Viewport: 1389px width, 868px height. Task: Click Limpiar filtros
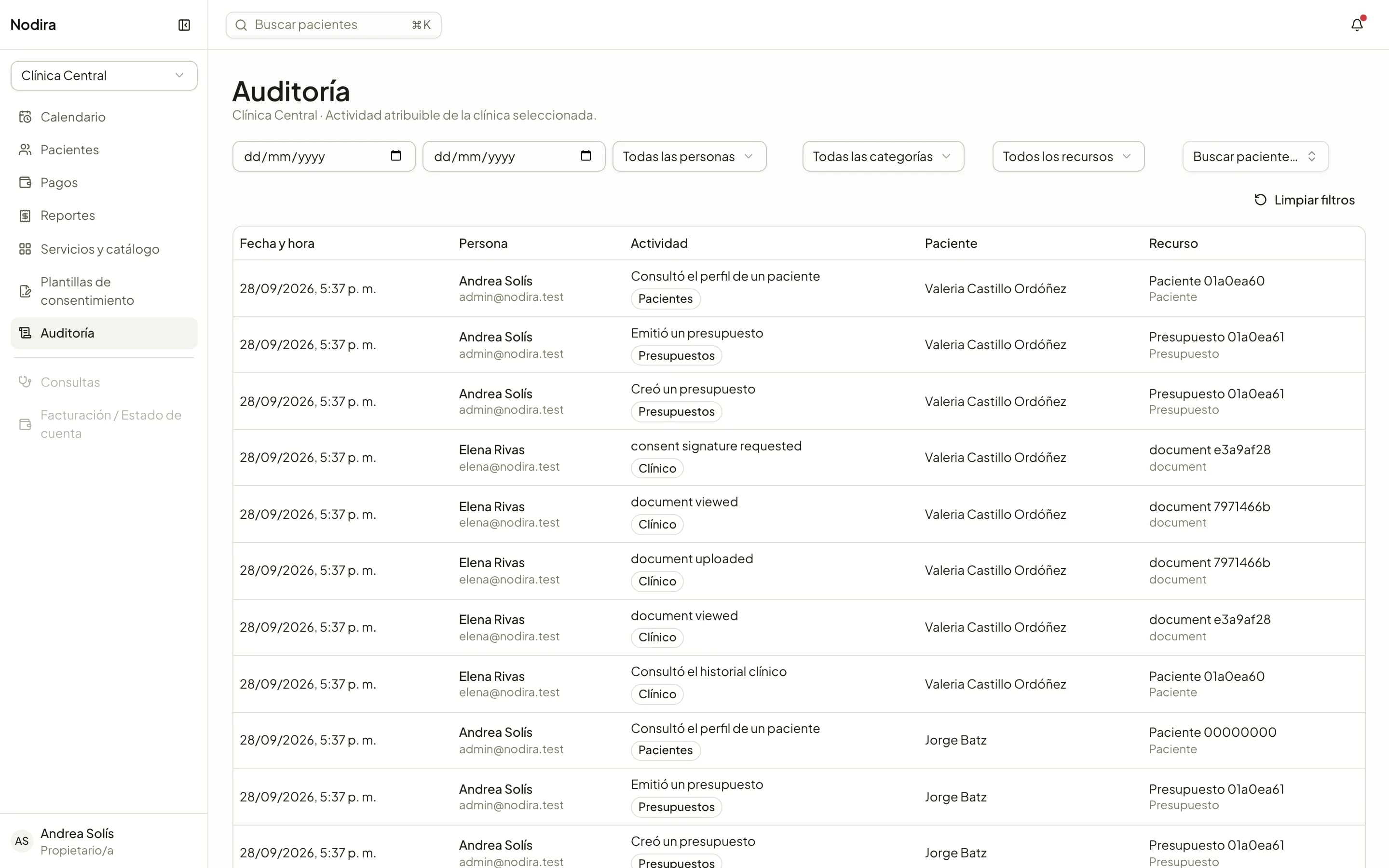(x=1304, y=200)
